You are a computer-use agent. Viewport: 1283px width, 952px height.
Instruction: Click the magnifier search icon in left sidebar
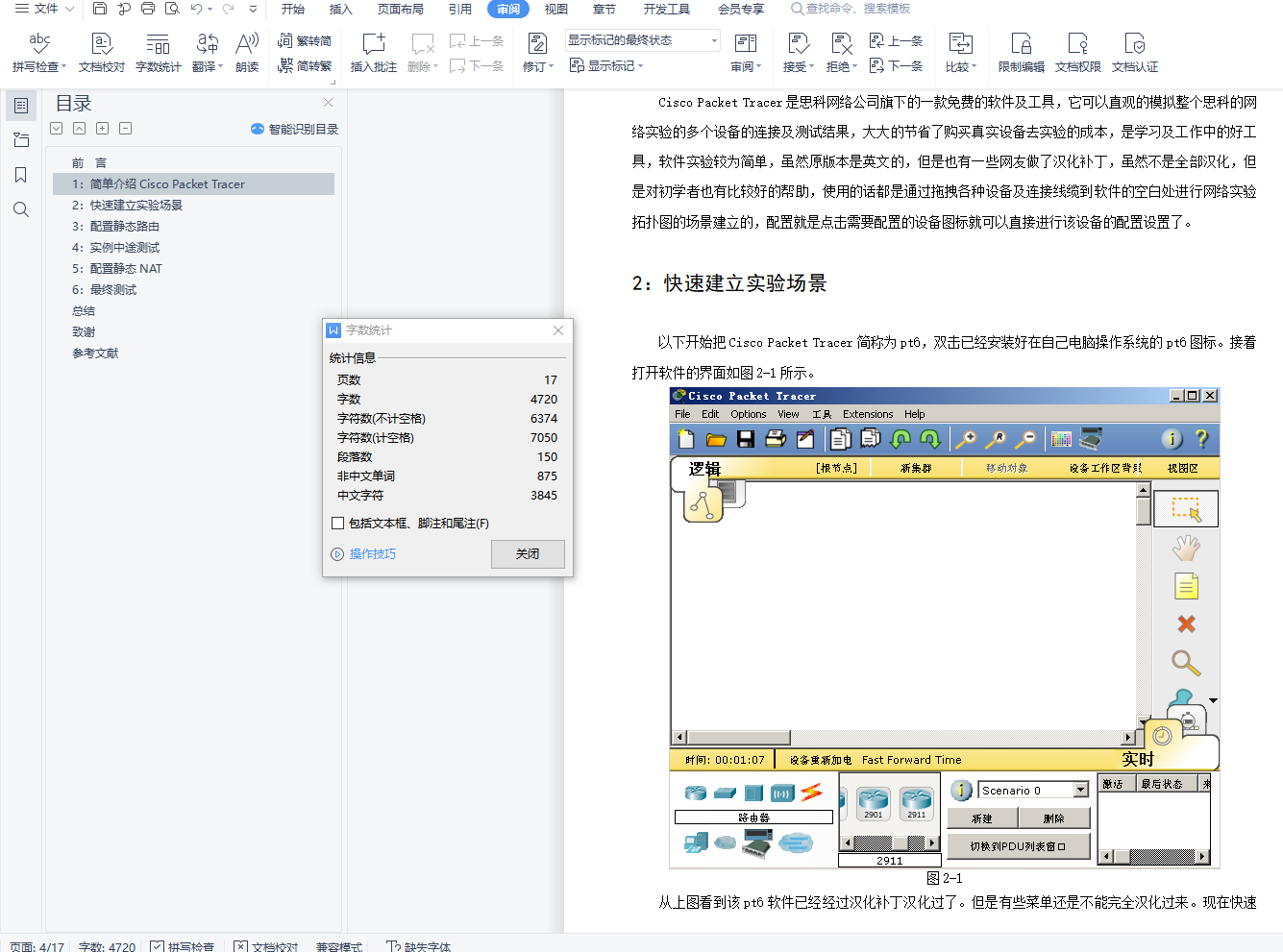21,209
